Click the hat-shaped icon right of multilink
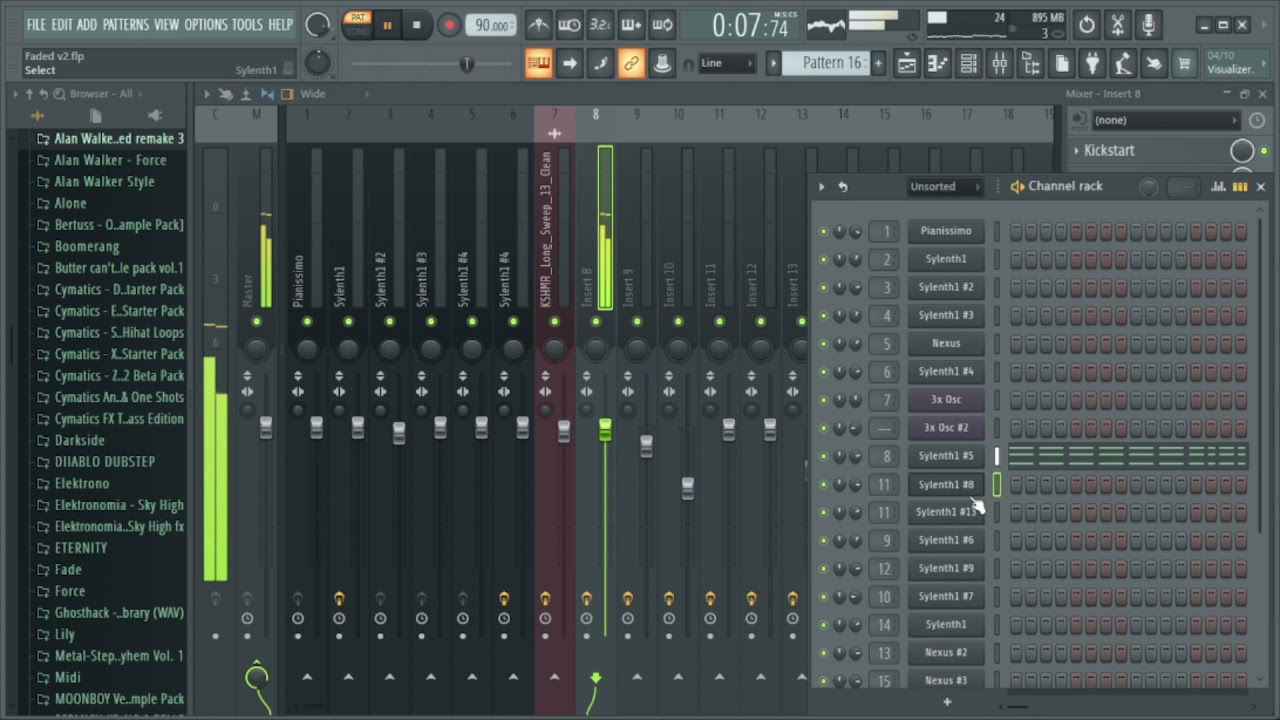Screen dimensions: 1280x720 662,64
